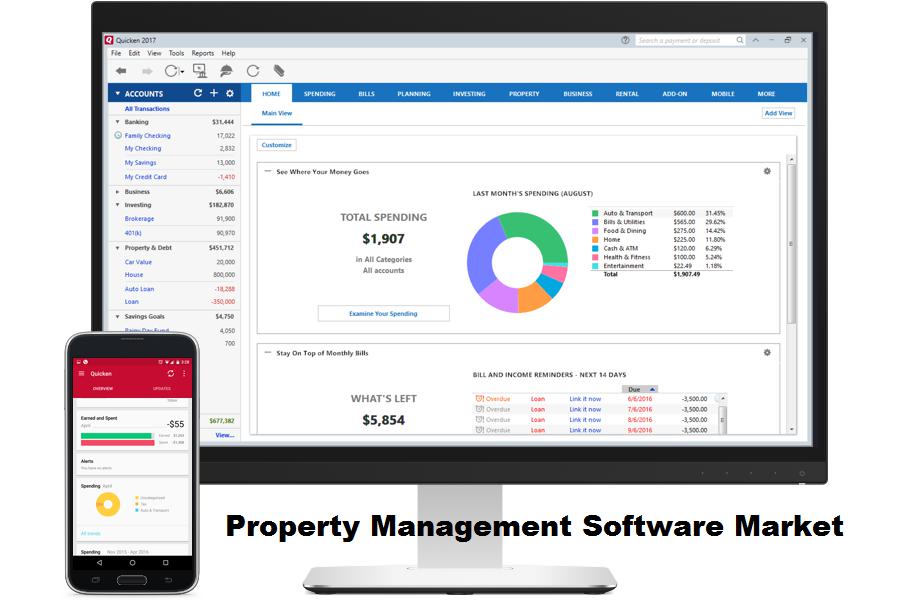Viewport: 920px width, 600px height.
Task: Select the Main View sub-tab
Action: click(276, 113)
